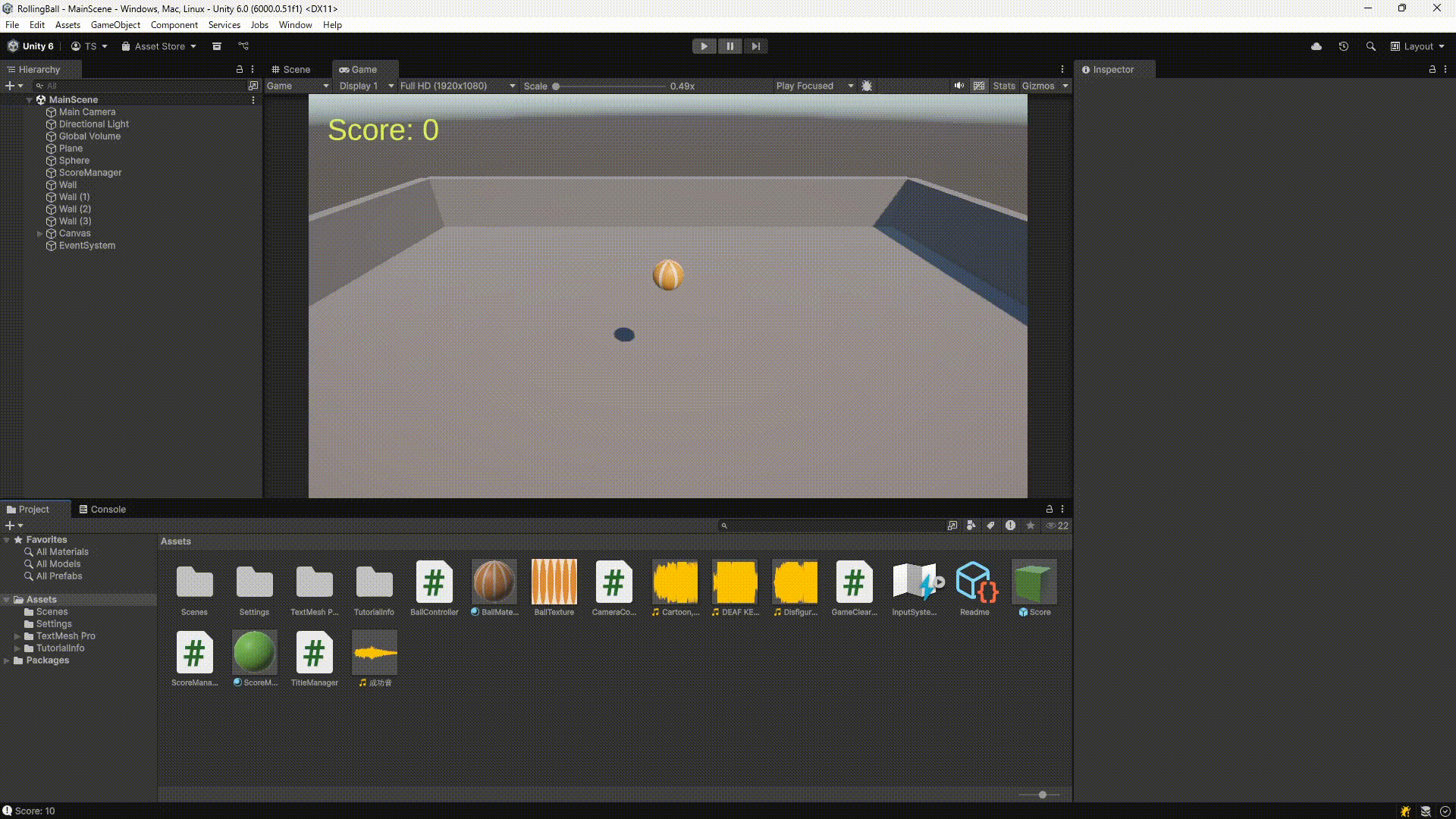Screen dimensions: 1456x819
Task: Click the Play button in toolbar
Action: pyautogui.click(x=704, y=46)
